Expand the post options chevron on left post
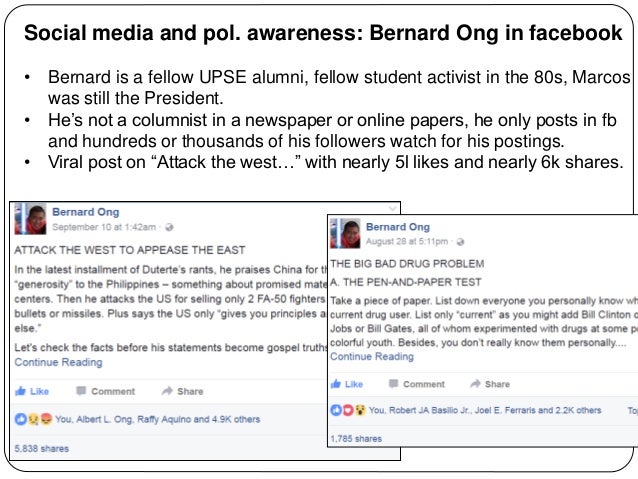Image resolution: width=638 pixels, height=479 pixels. click(392, 209)
